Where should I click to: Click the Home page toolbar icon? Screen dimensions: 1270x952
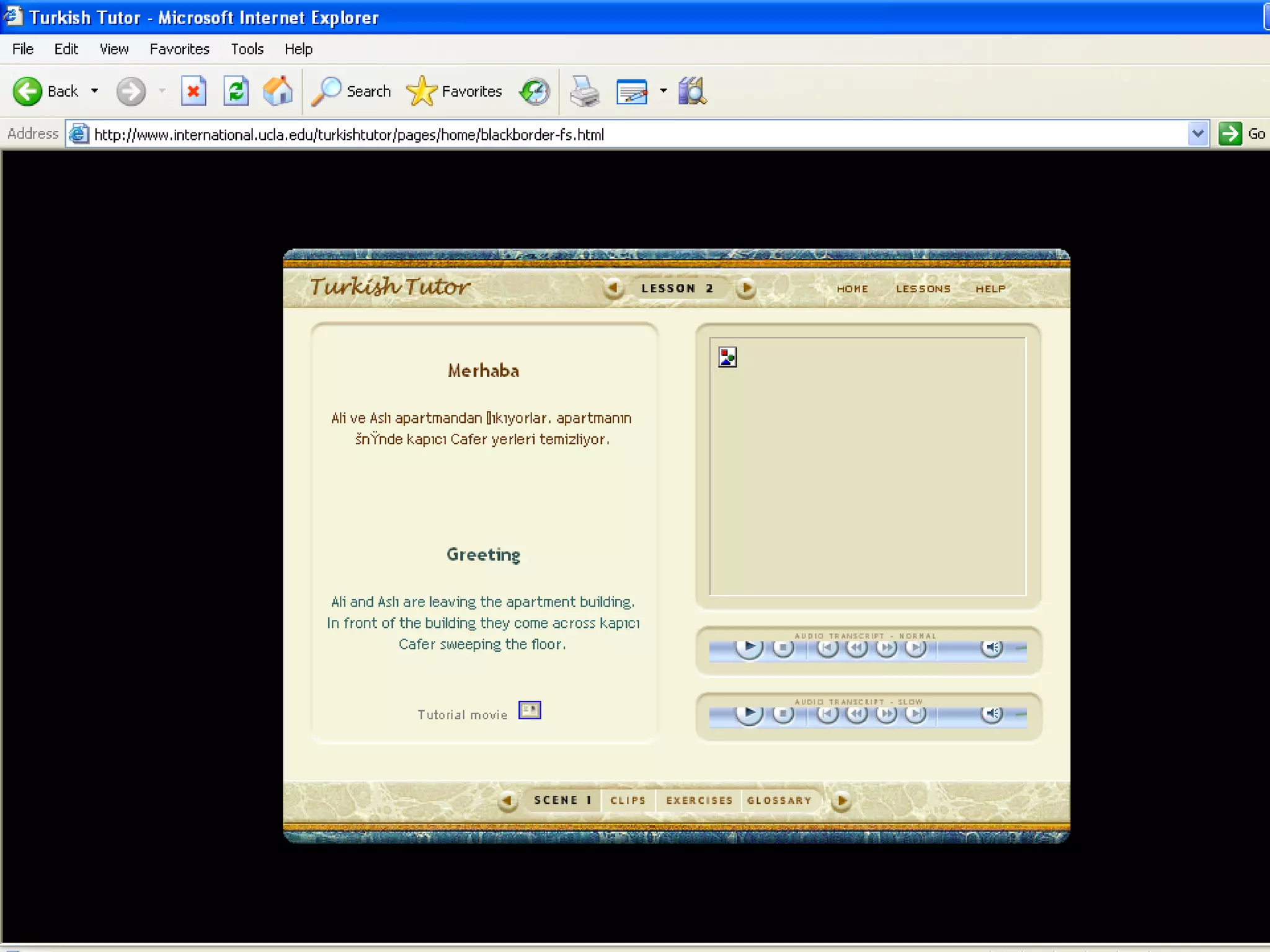pos(277,92)
